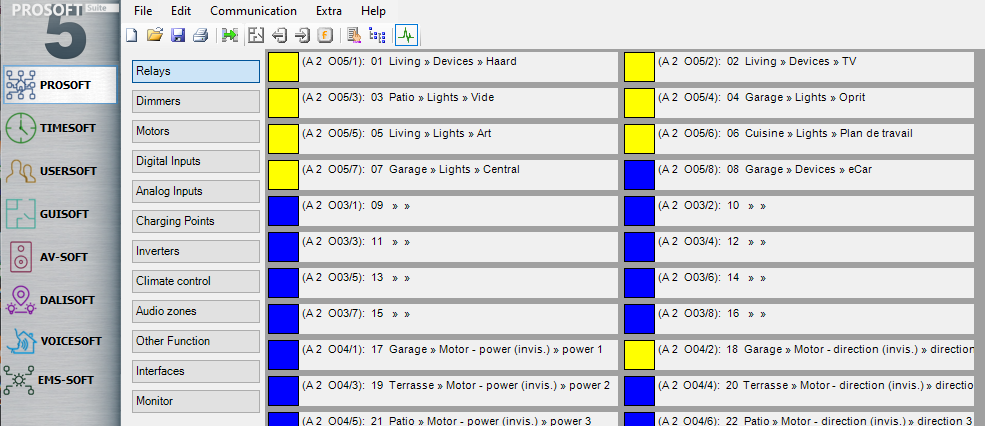Toggle the Garage eCar relay 08 square

coord(639,175)
